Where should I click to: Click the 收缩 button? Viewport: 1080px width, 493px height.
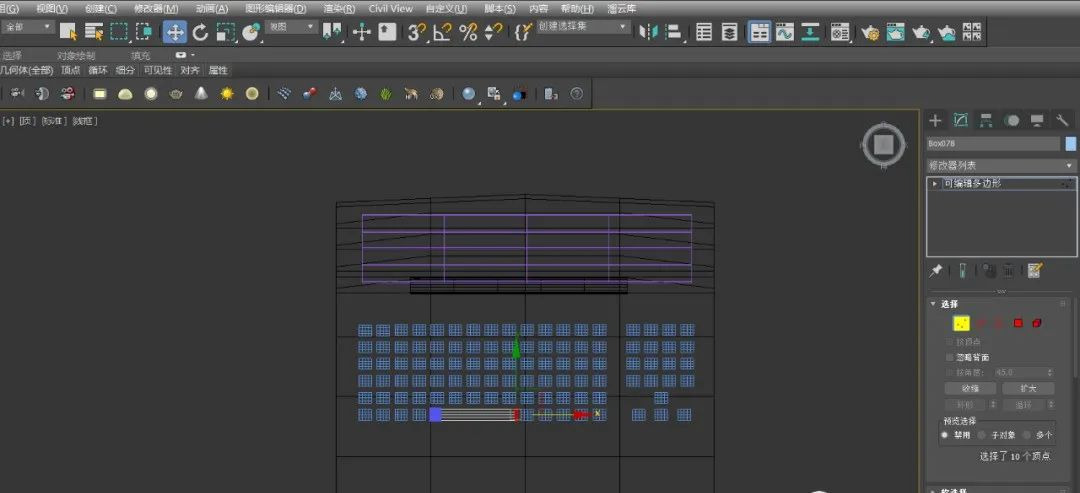[970, 388]
